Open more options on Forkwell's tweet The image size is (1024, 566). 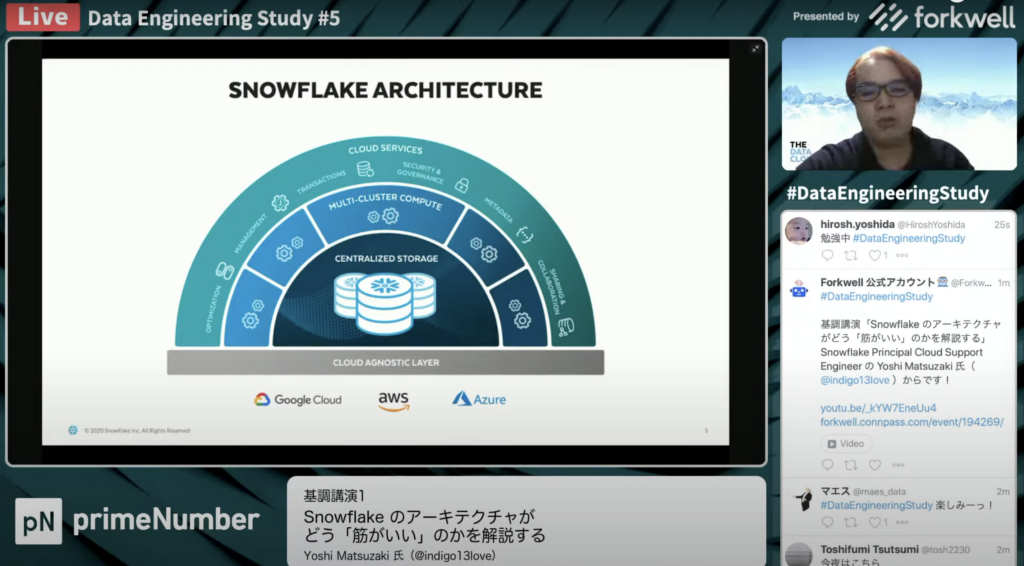[x=898, y=465]
